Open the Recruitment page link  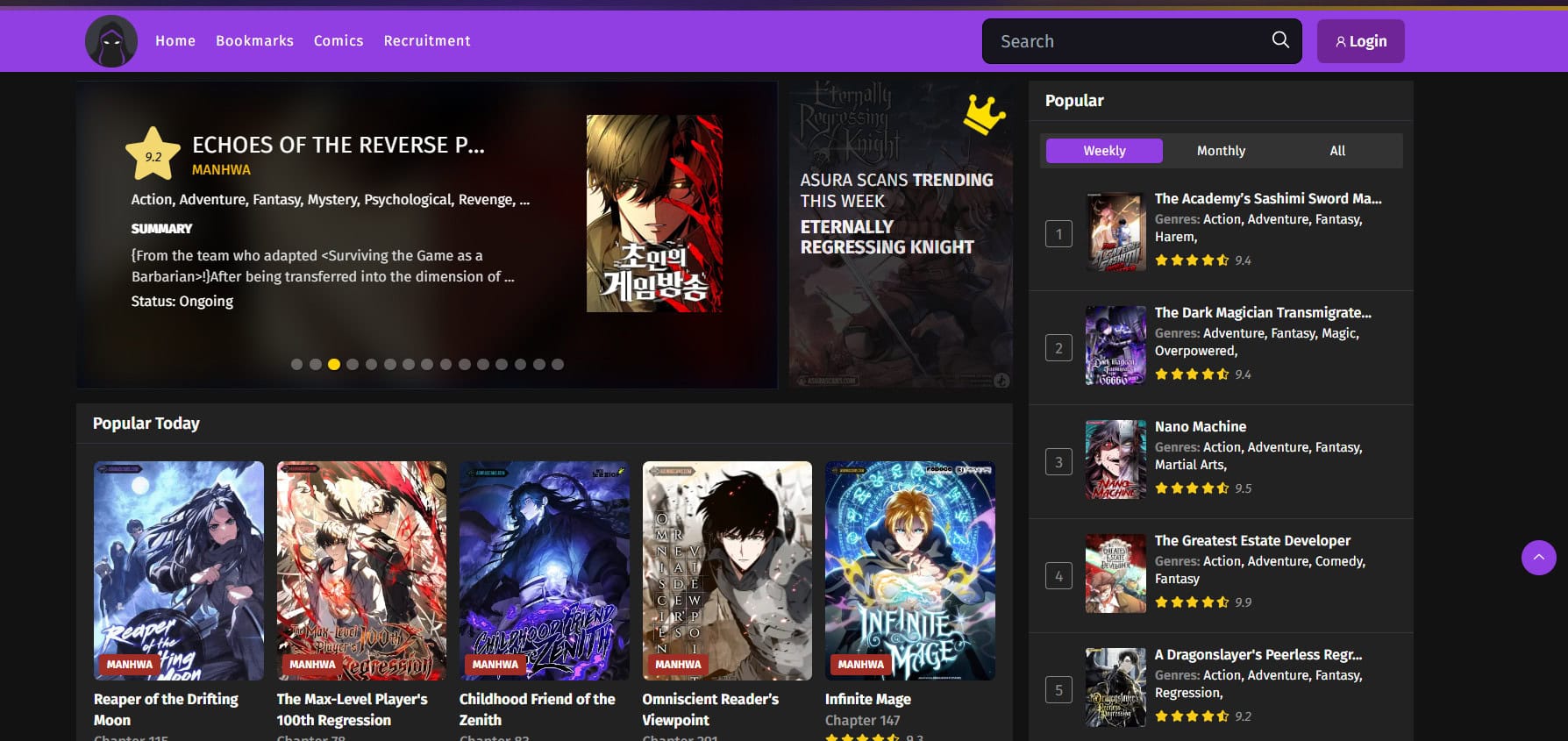427,41
